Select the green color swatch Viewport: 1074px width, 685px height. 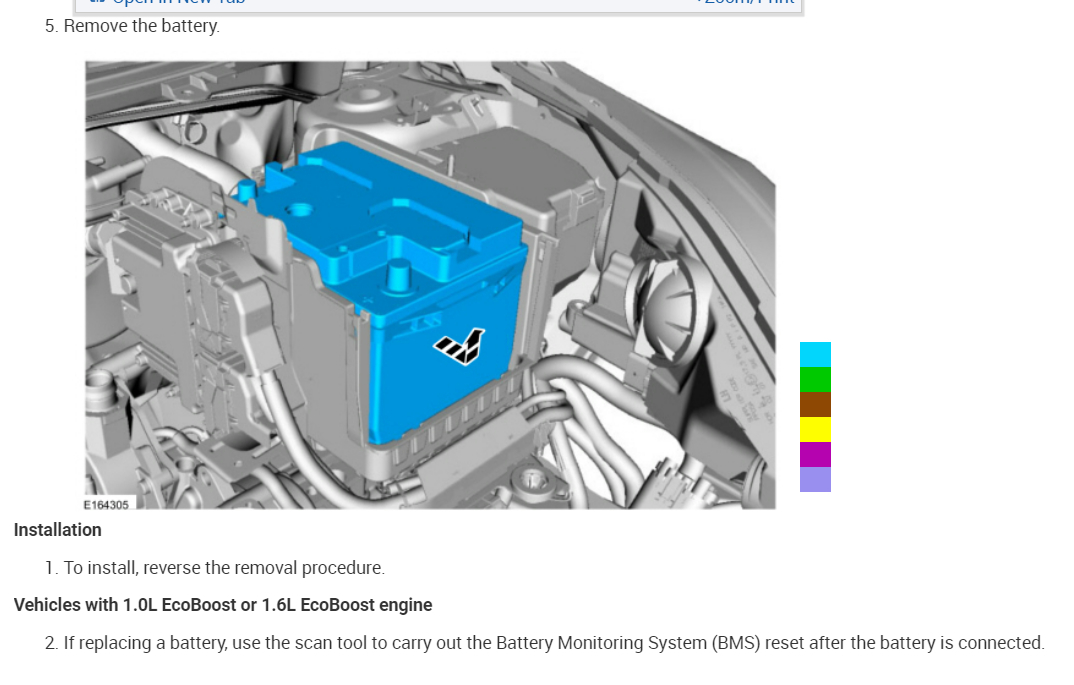(x=815, y=379)
